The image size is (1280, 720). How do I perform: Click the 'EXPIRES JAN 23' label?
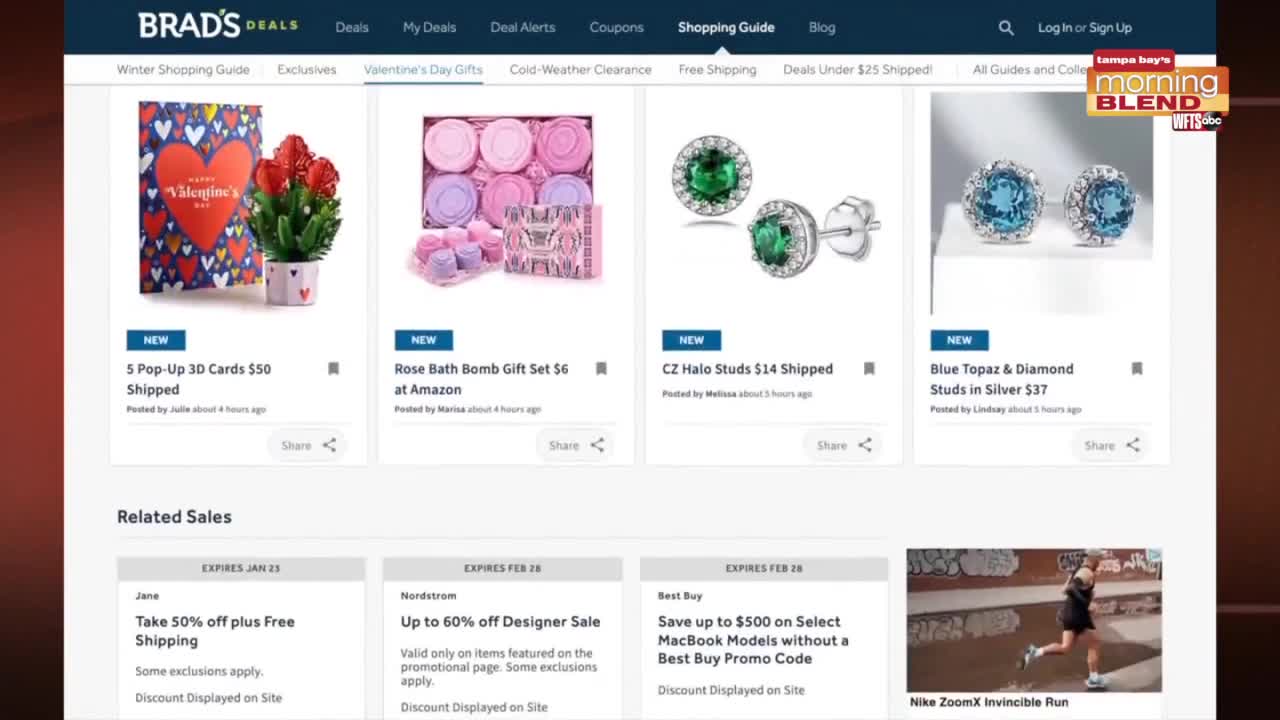(241, 568)
